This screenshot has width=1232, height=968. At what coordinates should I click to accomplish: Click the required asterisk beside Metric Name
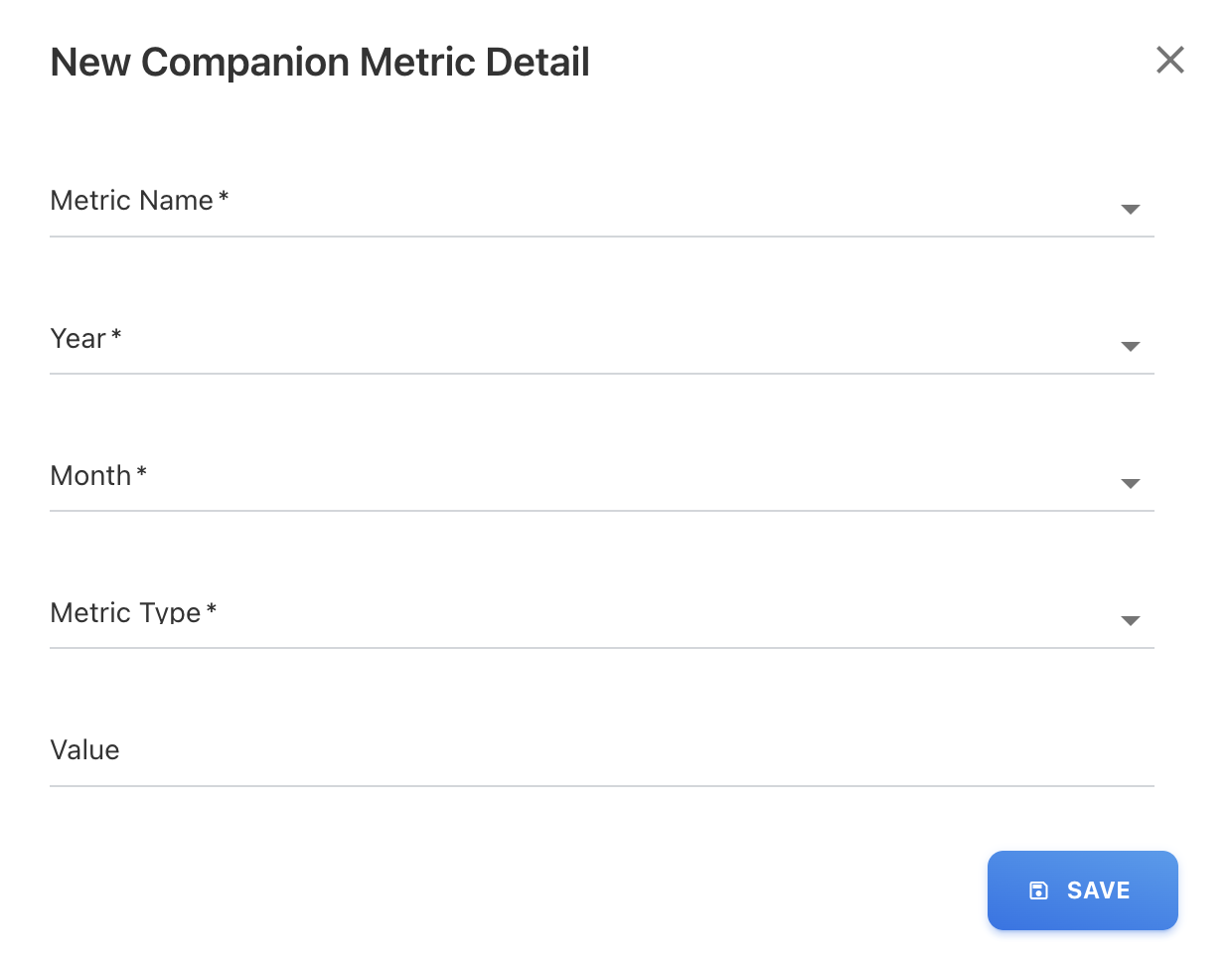click(x=224, y=198)
